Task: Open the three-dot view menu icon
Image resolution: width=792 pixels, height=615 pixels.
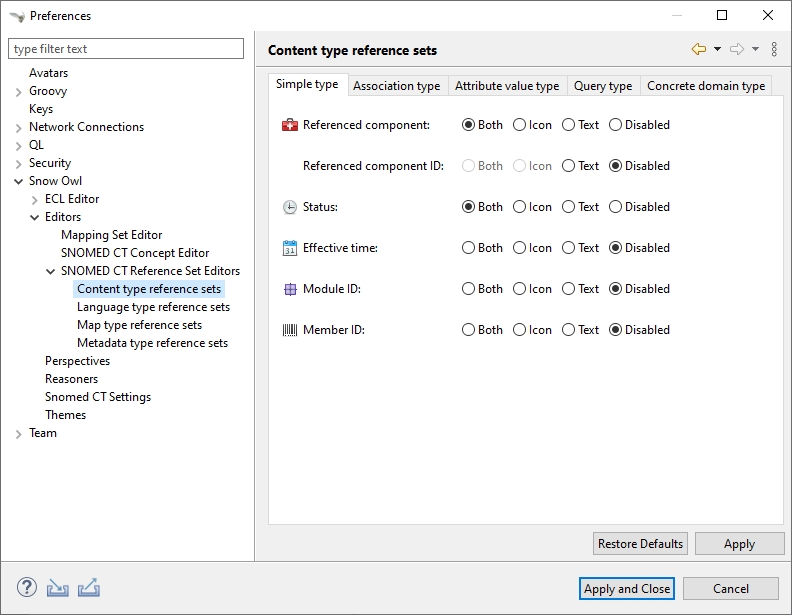Action: point(774,49)
